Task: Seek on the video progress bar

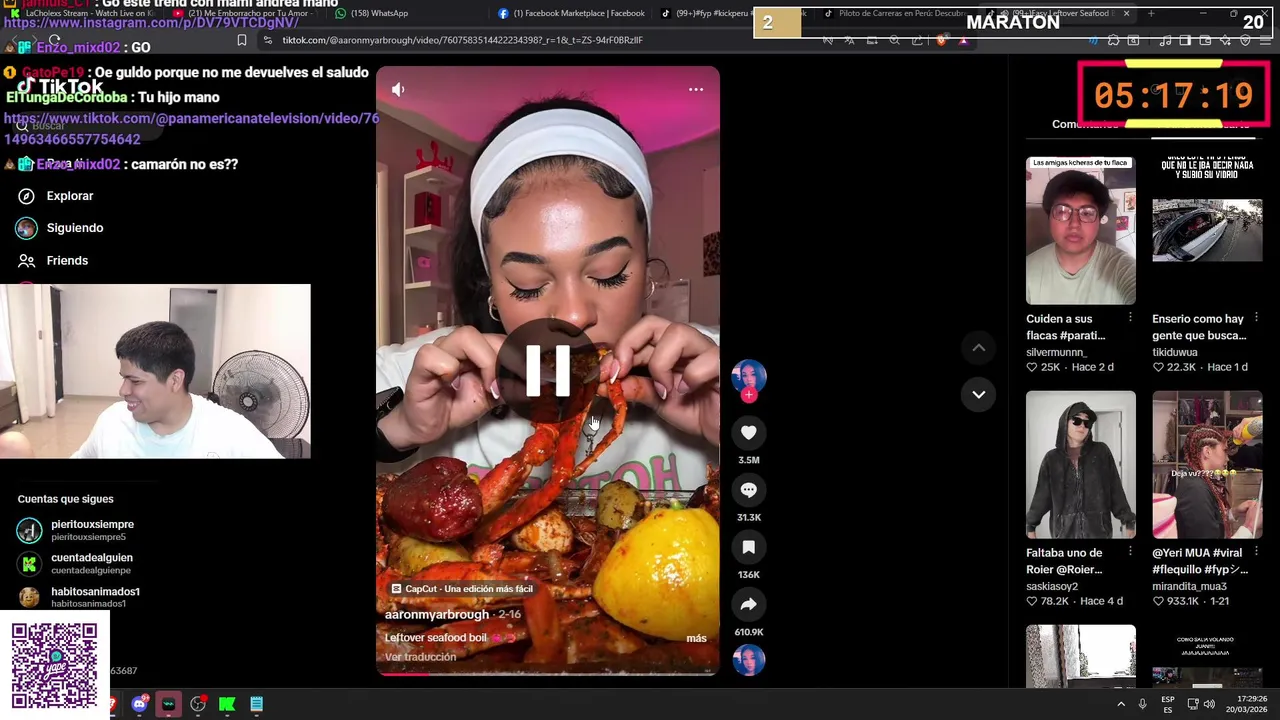Action: pos(547,673)
